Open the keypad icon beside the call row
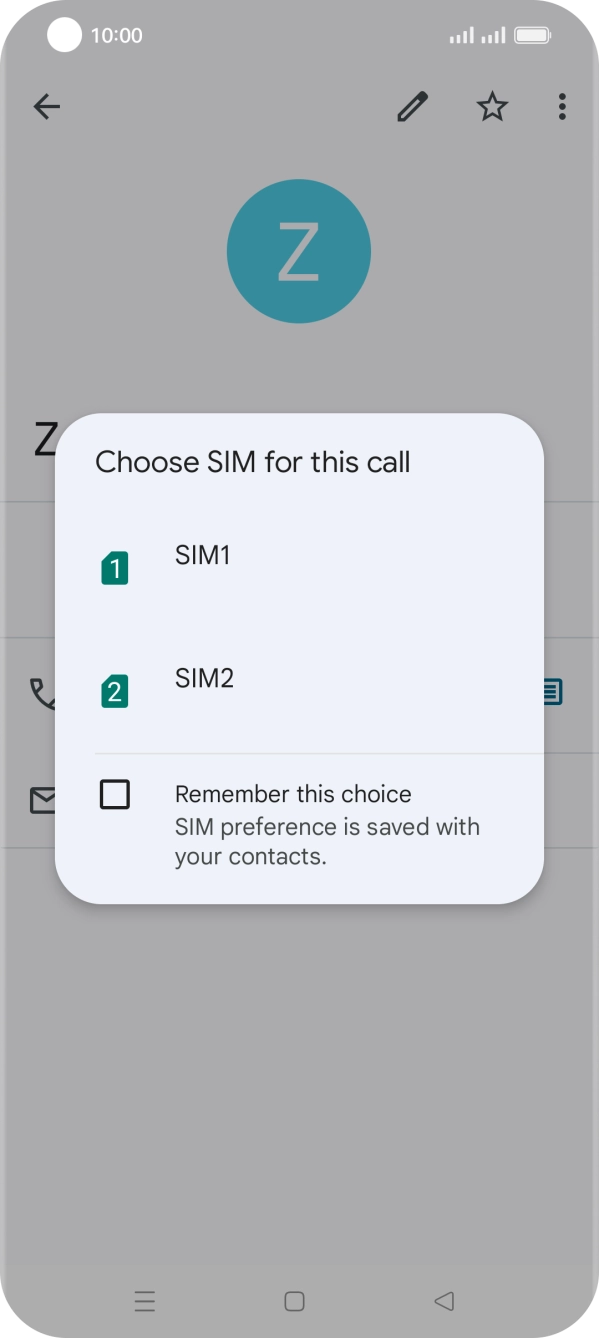Screen dimensions: 599x1338 [553, 691]
